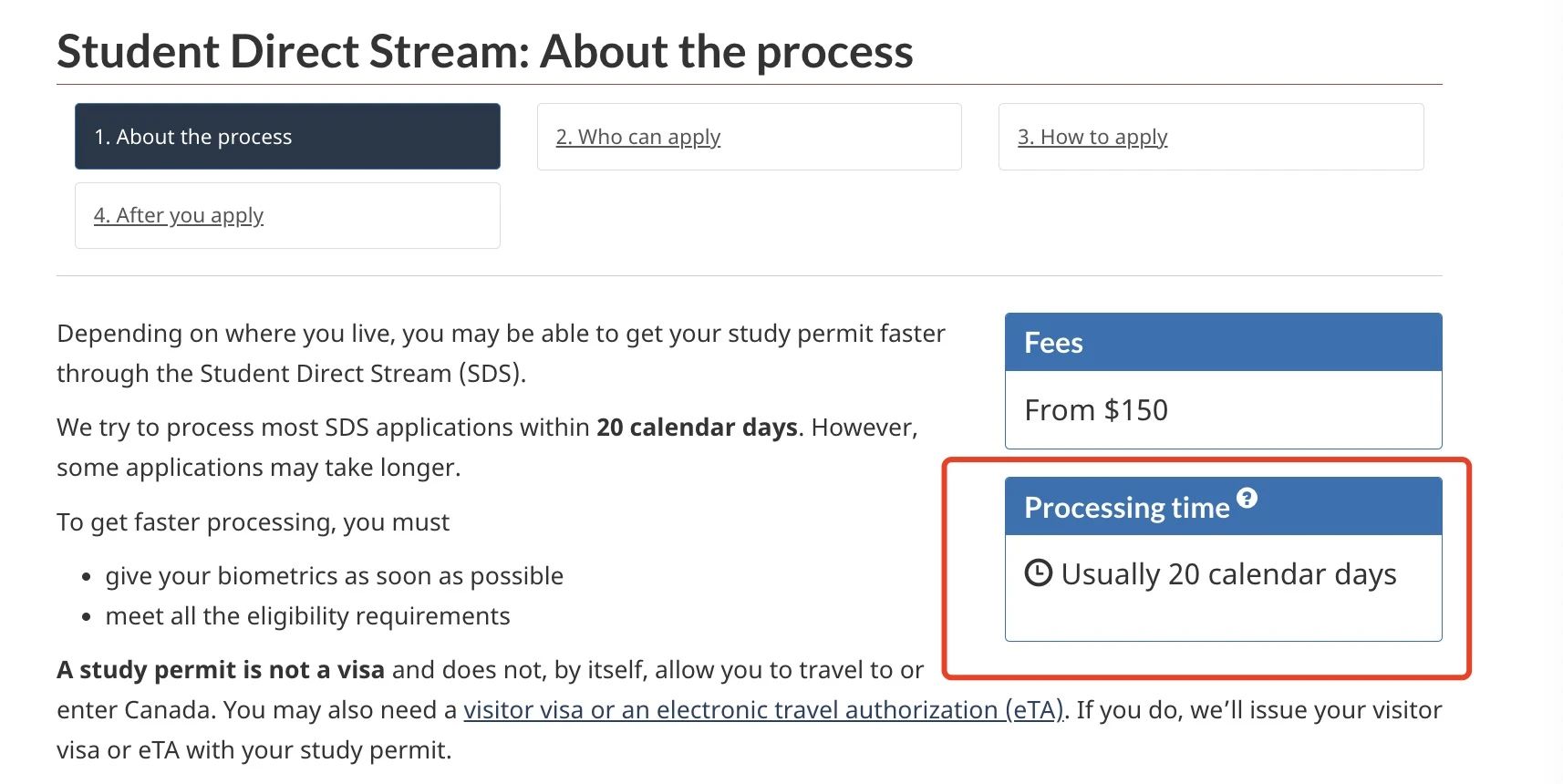Click the Fees panel header

point(1223,343)
